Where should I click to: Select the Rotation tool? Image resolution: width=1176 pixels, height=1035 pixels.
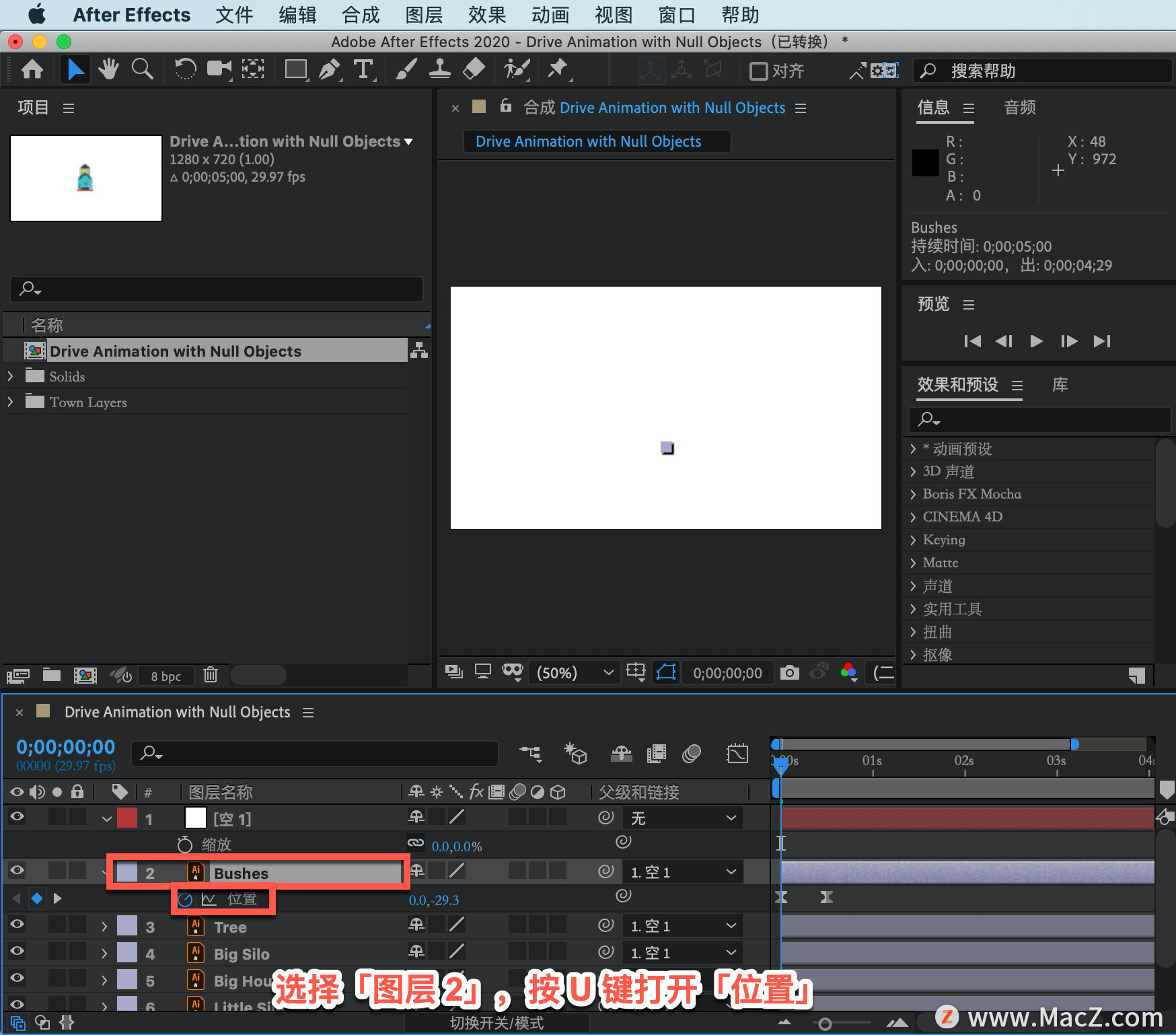point(184,70)
